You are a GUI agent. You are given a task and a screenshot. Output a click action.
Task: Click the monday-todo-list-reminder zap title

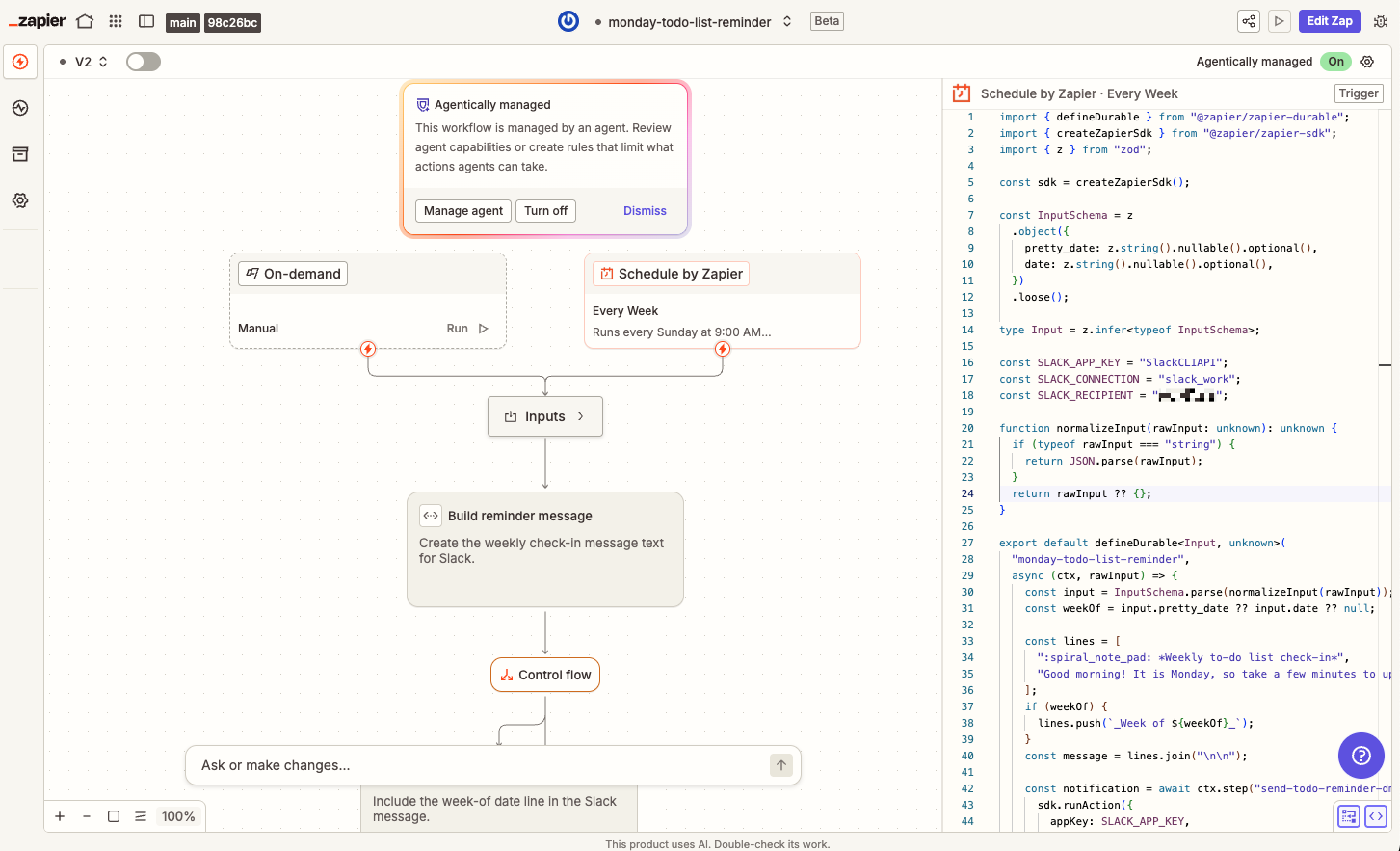pos(690,22)
